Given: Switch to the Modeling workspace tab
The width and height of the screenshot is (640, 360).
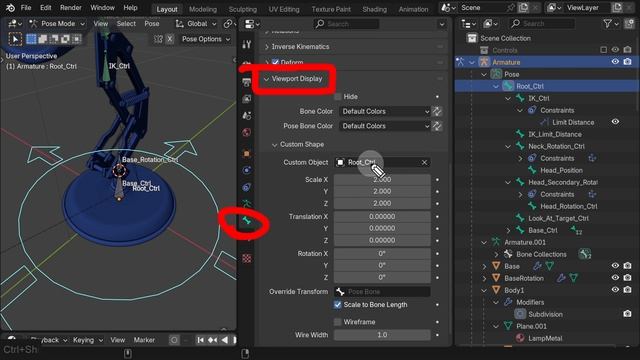Looking at the screenshot, I should [203, 9].
